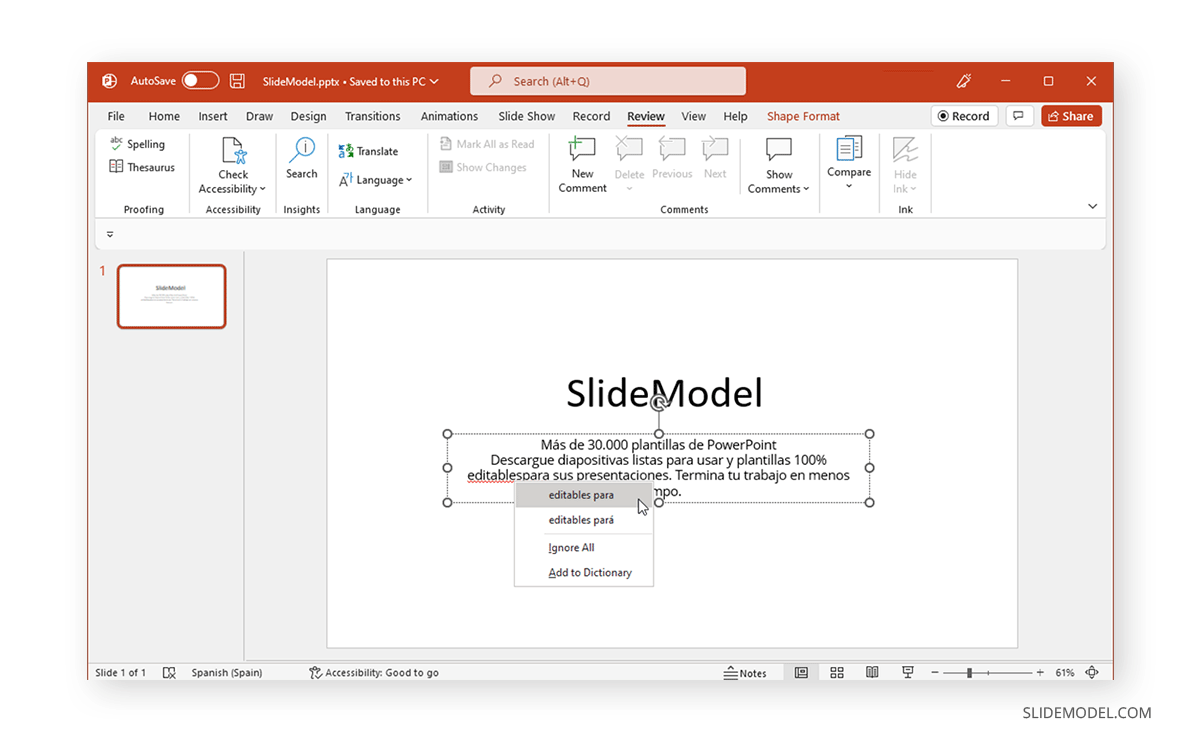Collapse the ribbon with the chevron

(1092, 205)
